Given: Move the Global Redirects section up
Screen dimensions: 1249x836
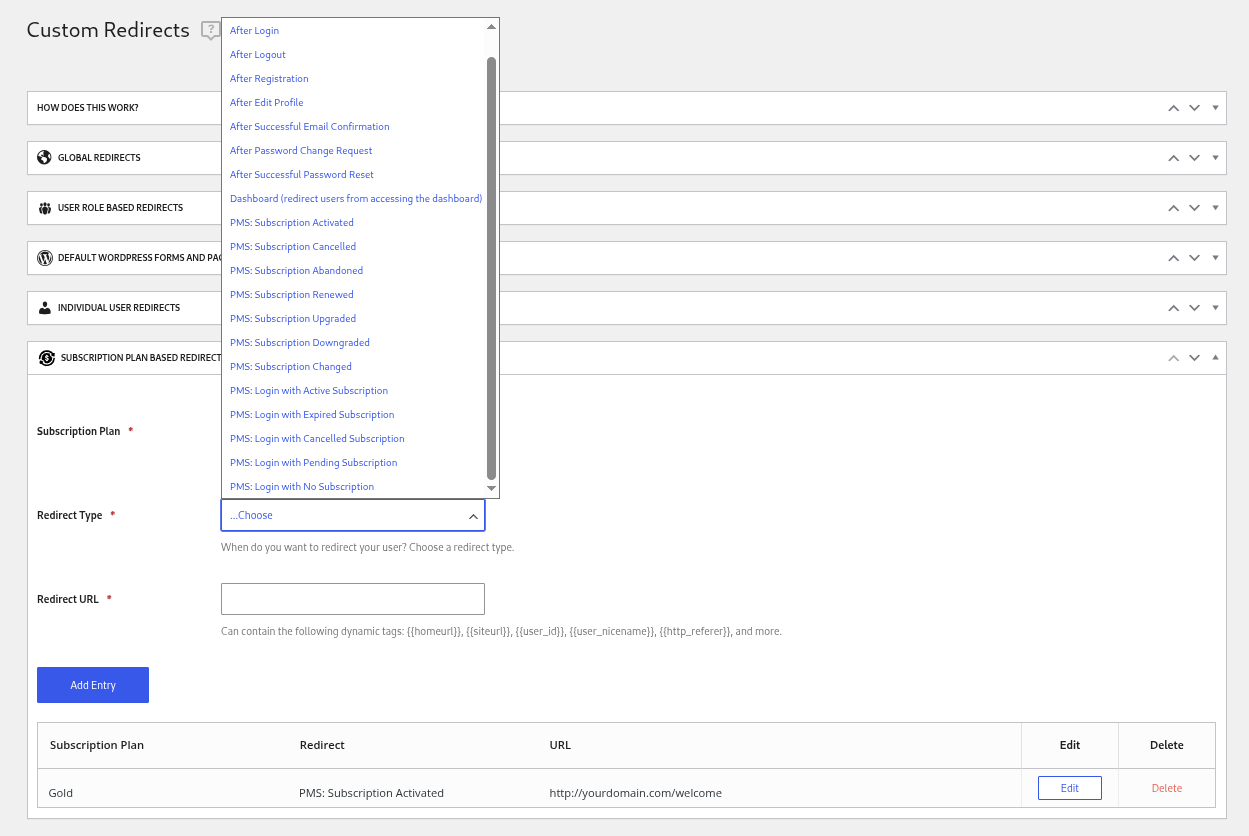Looking at the screenshot, I should click(1173, 157).
